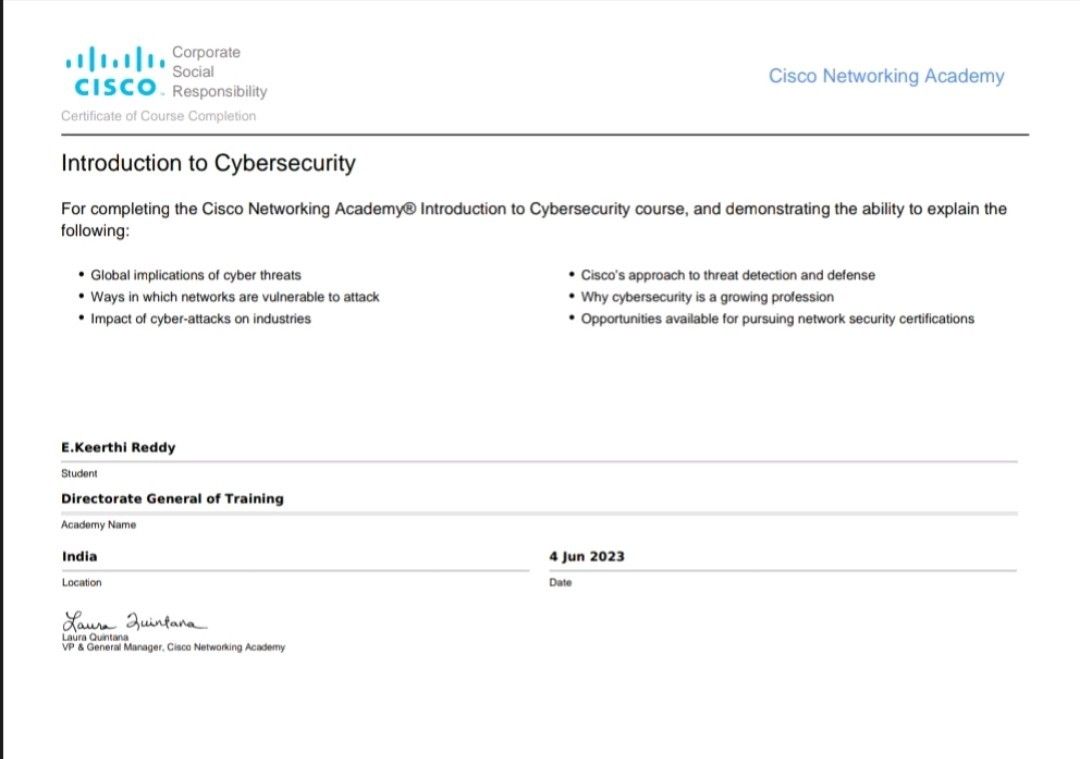The width and height of the screenshot is (1080, 759).
Task: Click Cisco's approach to threat detection bullet
Action: point(727,275)
